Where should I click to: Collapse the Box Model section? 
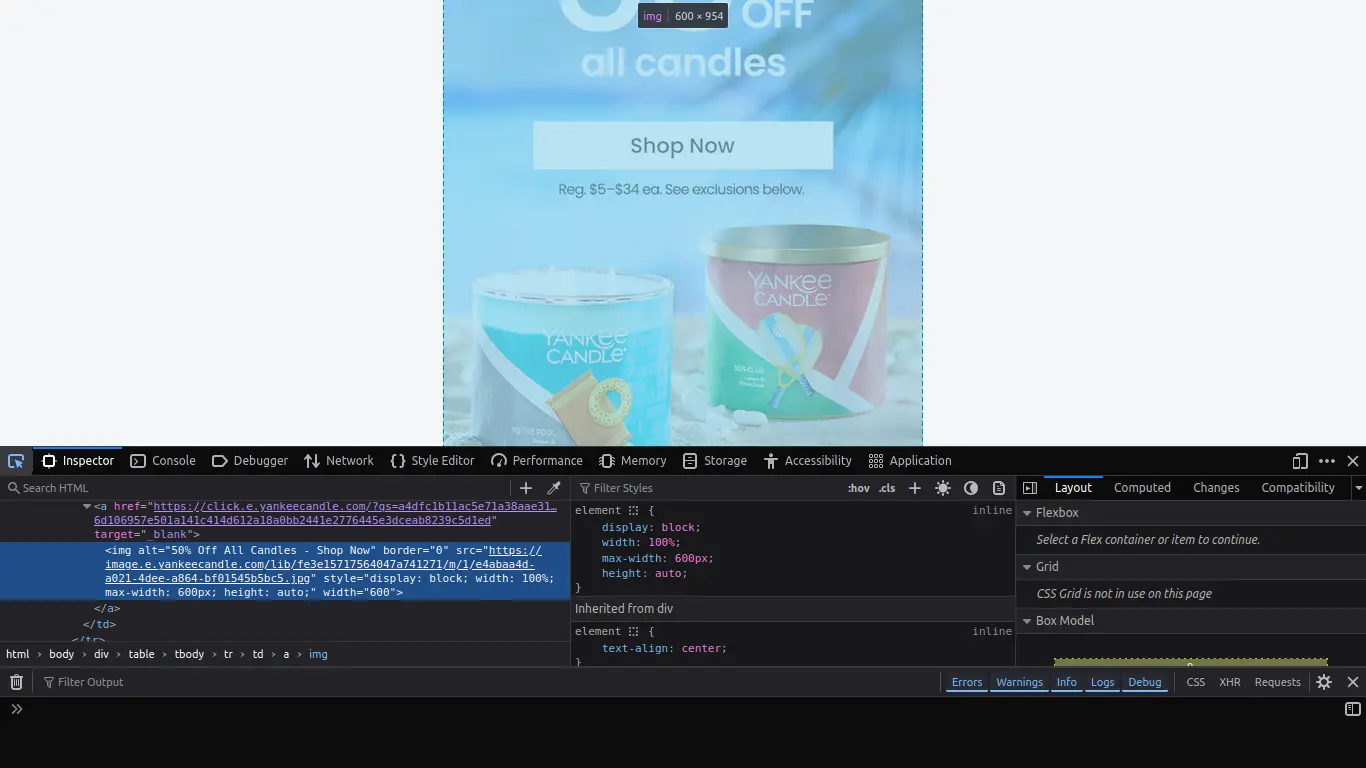[1026, 621]
